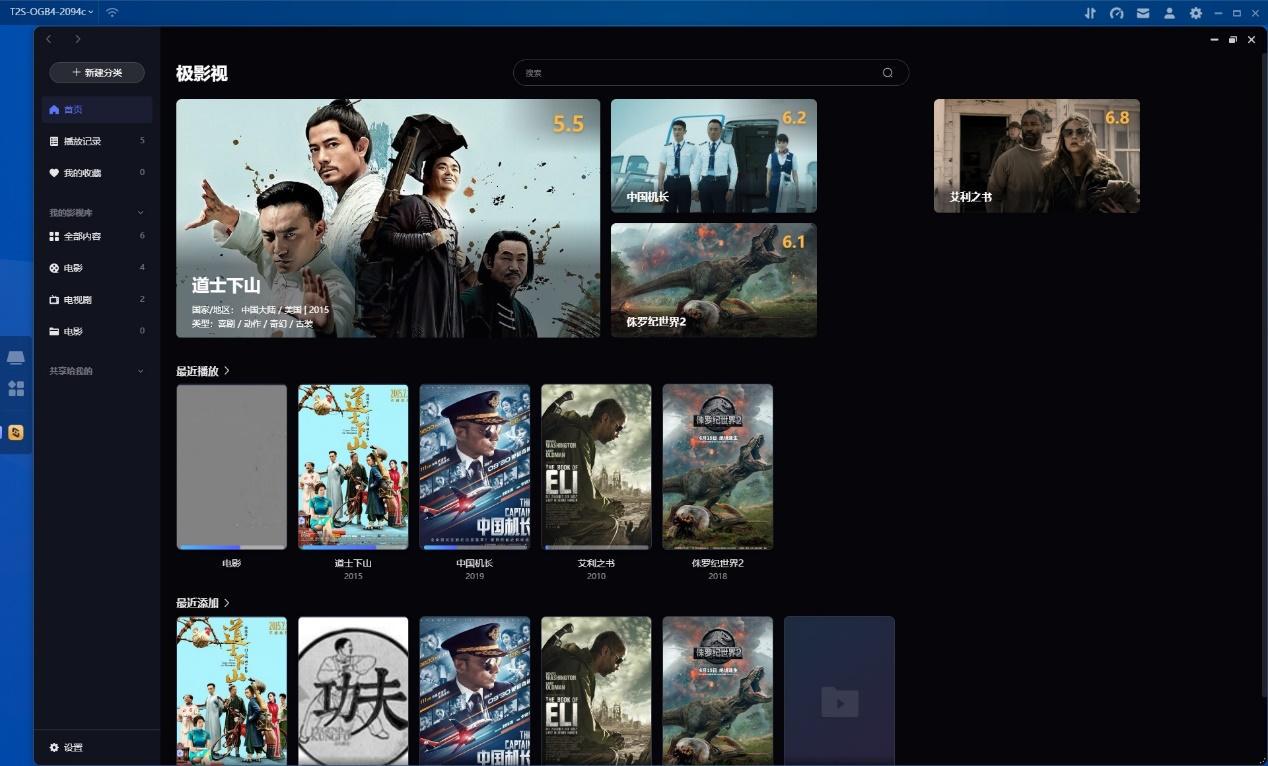Open the gear settings icon in the top bar
1268x766 pixels.
tap(1195, 13)
